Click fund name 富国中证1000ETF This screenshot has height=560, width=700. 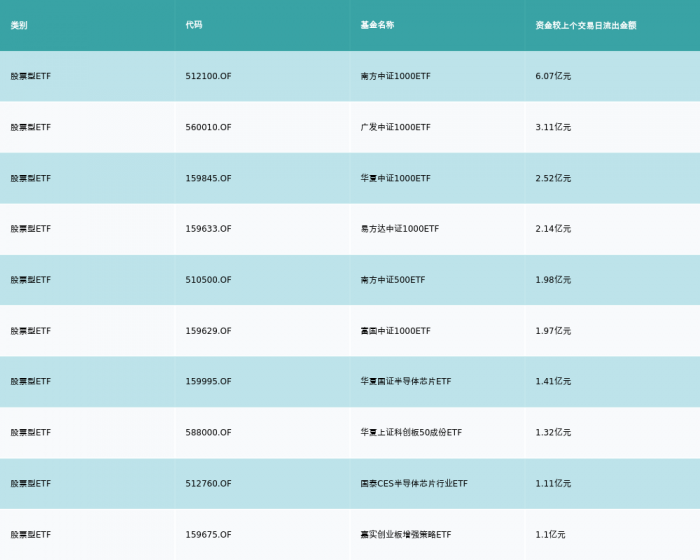tap(396, 331)
